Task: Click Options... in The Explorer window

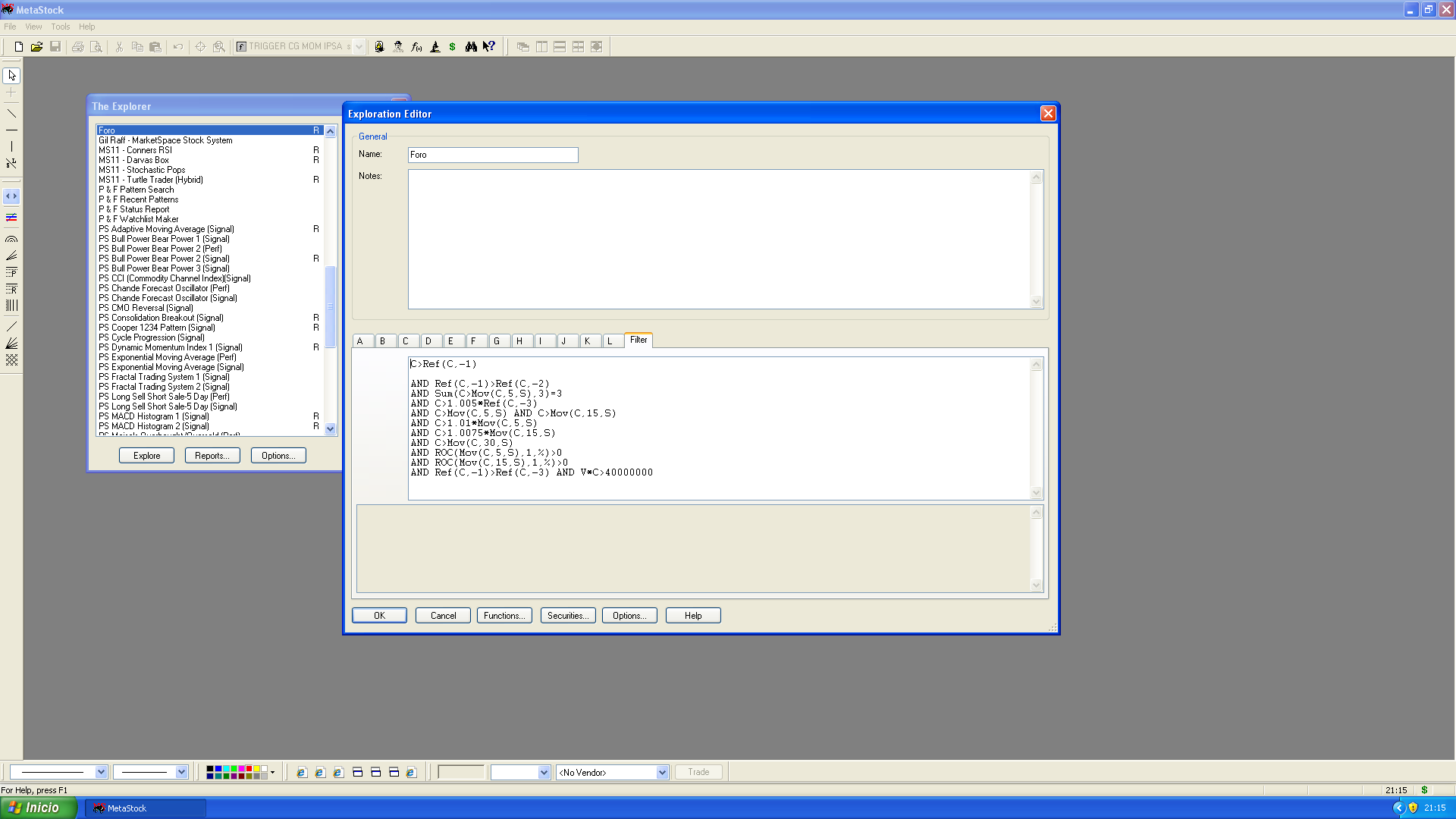Action: pyautogui.click(x=278, y=456)
